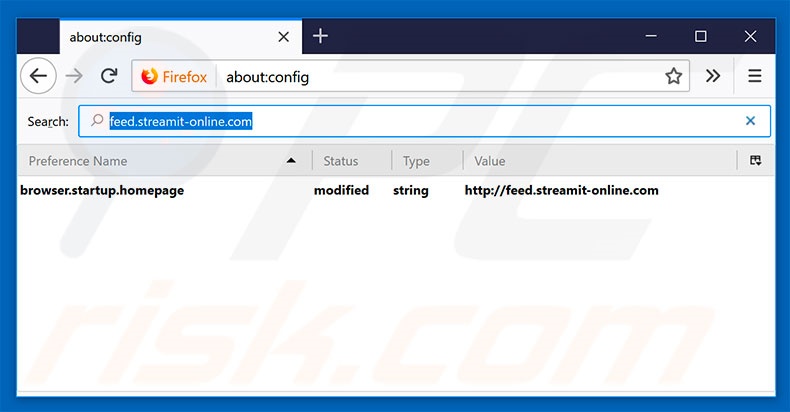The height and width of the screenshot is (412, 790).
Task: Reload the page with the refresh icon
Action: click(109, 76)
